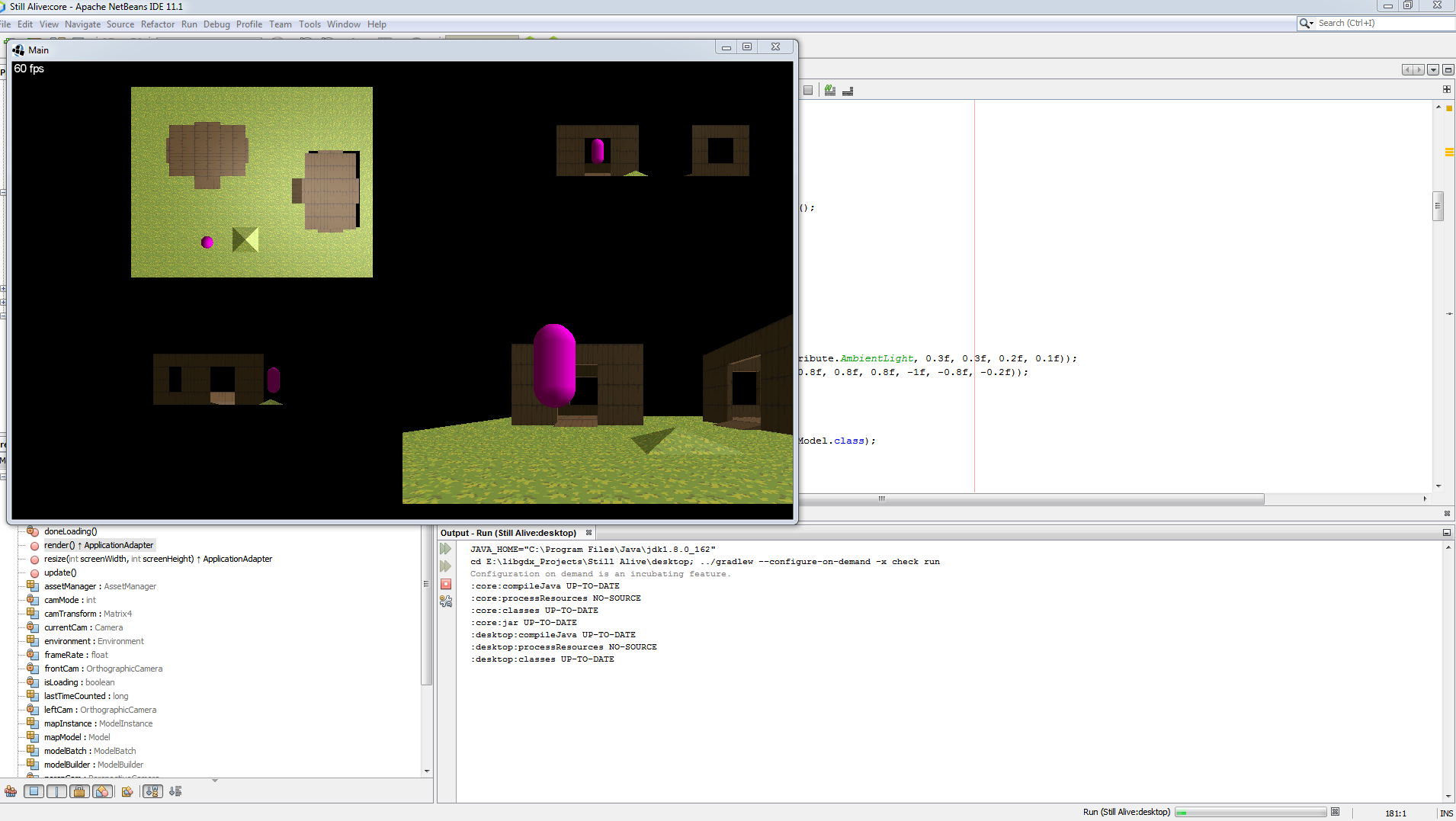Open the Navigate menu
Image resolution: width=1456 pixels, height=821 pixels.
[x=82, y=24]
